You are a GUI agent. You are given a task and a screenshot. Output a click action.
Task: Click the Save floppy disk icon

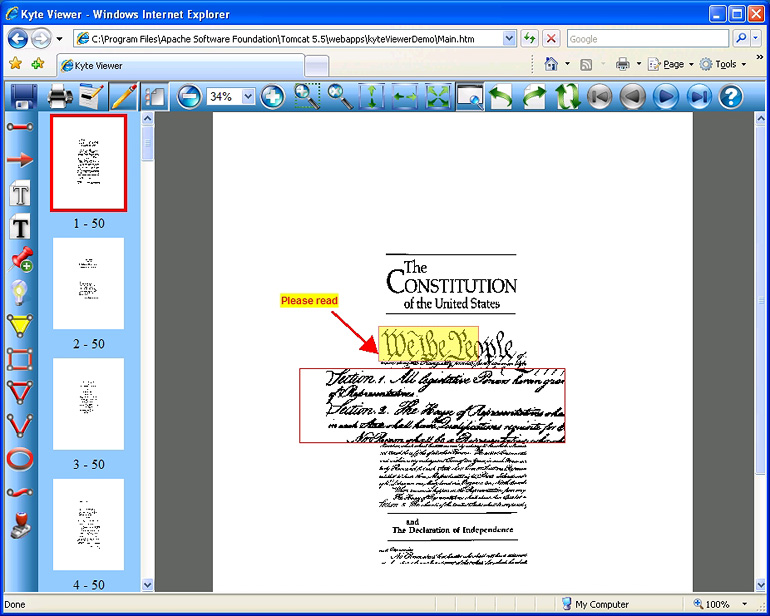24,96
